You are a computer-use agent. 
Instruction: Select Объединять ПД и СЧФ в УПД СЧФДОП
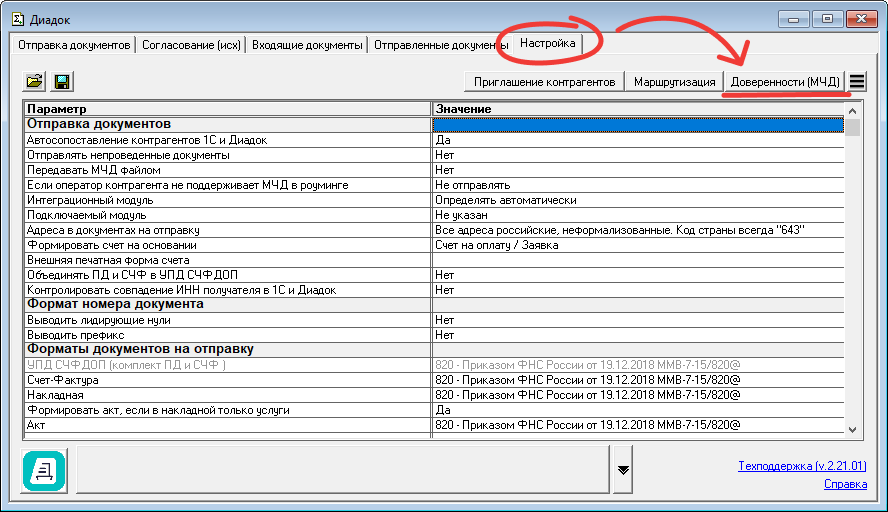pyautogui.click(x=228, y=275)
